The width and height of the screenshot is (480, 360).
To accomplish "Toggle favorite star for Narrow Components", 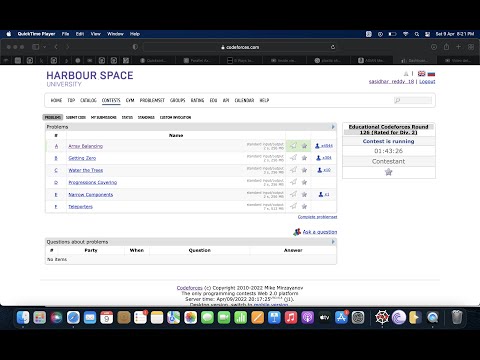I will 304,194.
